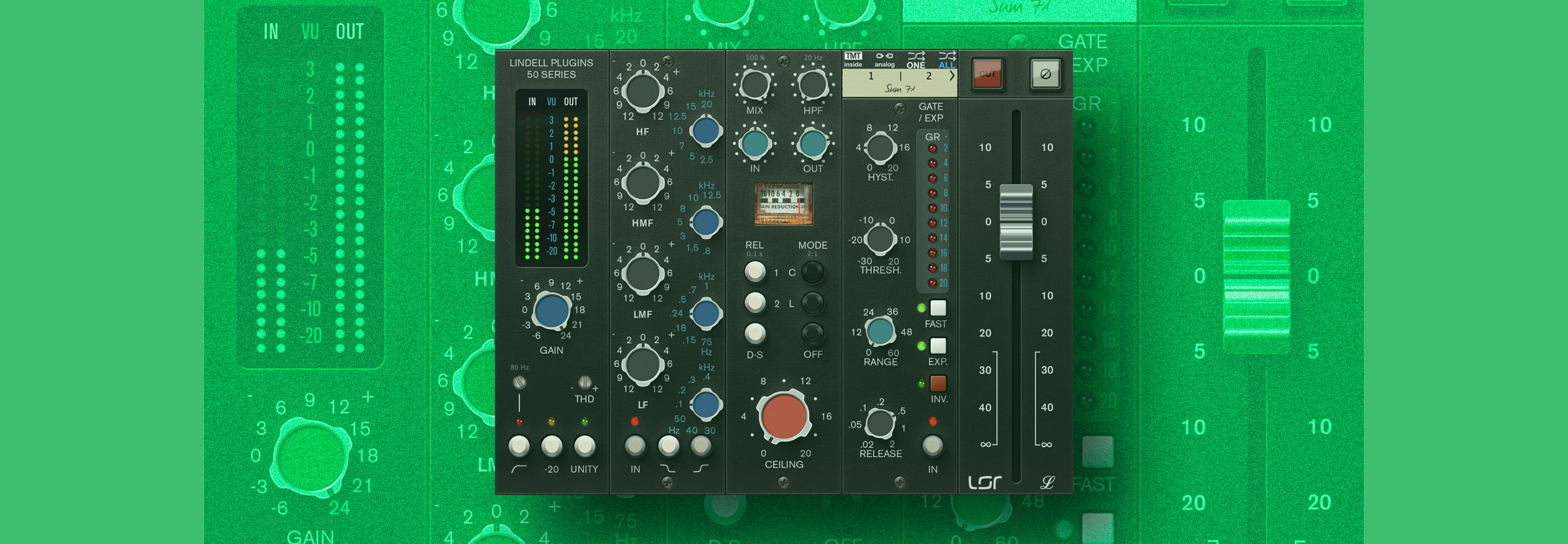Click the Sum 71 scribble label
Image resolution: width=1568 pixels, height=544 pixels.
pyautogui.click(x=899, y=89)
